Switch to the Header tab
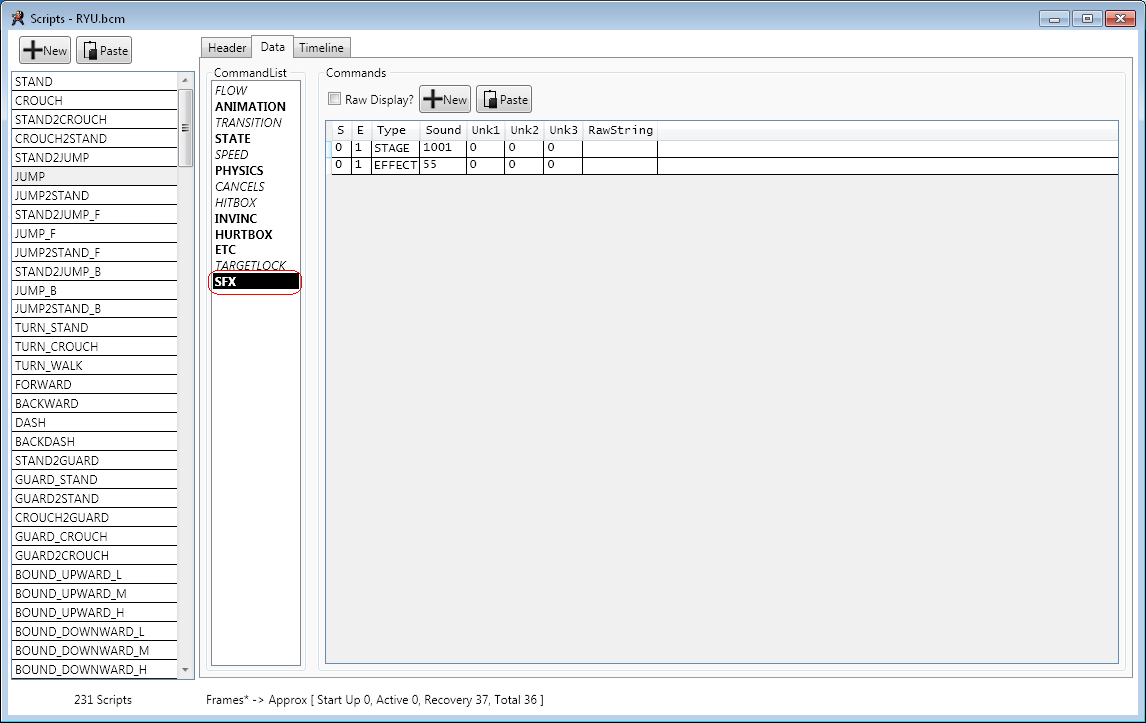Viewport: 1146px width, 723px height. [x=227, y=48]
